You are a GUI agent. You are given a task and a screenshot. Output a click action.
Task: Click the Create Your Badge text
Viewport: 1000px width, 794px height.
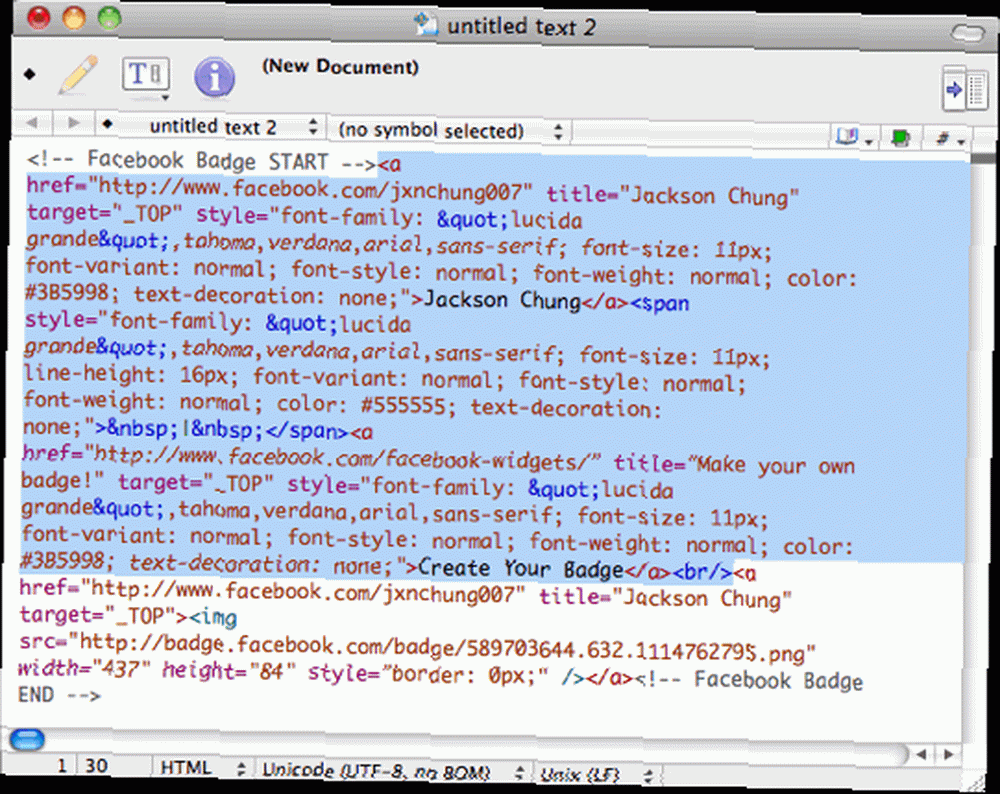click(x=520, y=568)
